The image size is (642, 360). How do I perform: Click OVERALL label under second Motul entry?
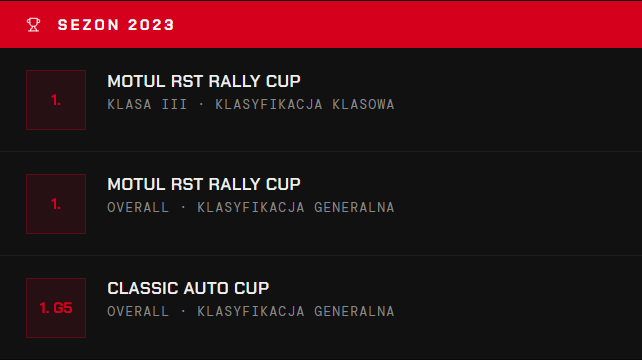(x=138, y=208)
